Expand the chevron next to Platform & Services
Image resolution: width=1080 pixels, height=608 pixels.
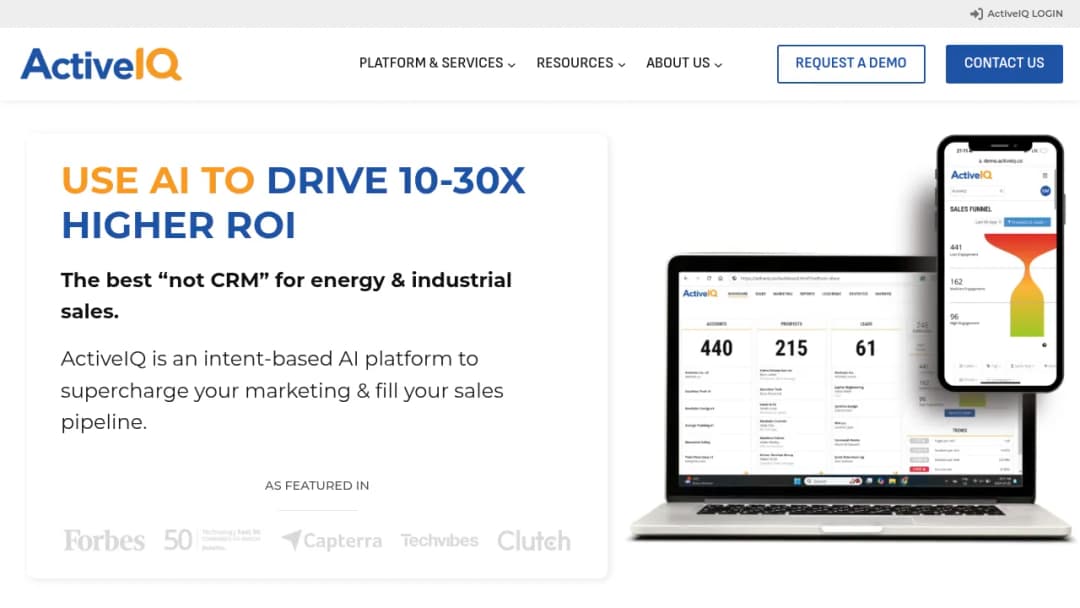pos(512,65)
